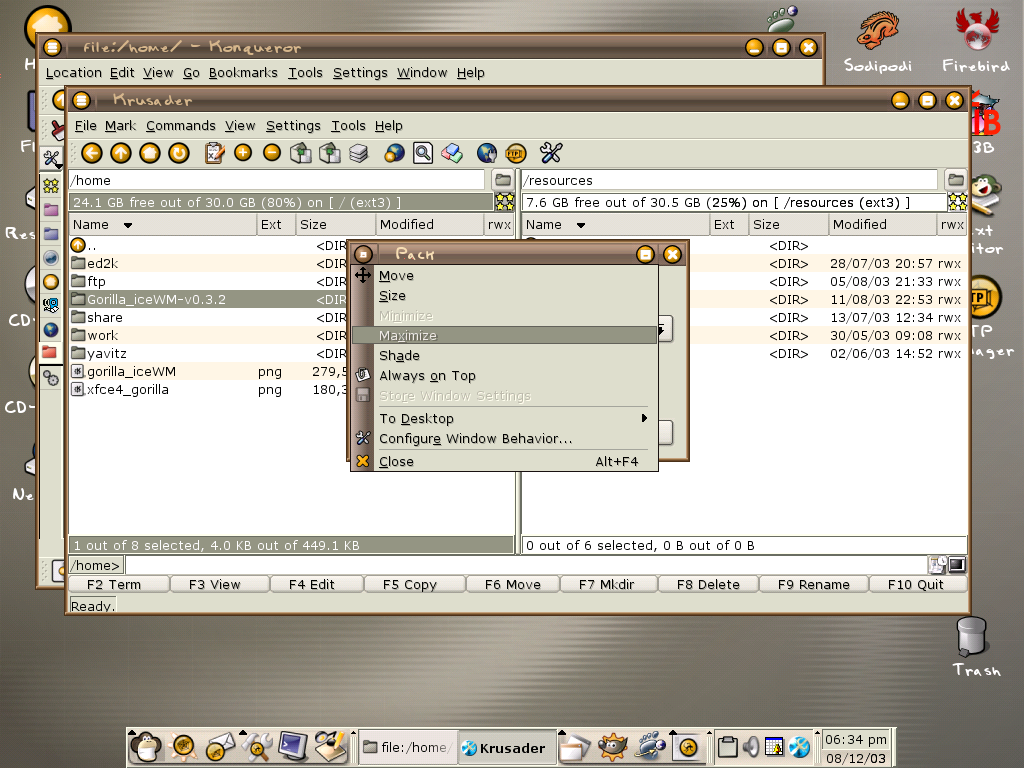The height and width of the screenshot is (768, 1024).
Task: Click the F7 Mkdir button
Action: pos(607,584)
